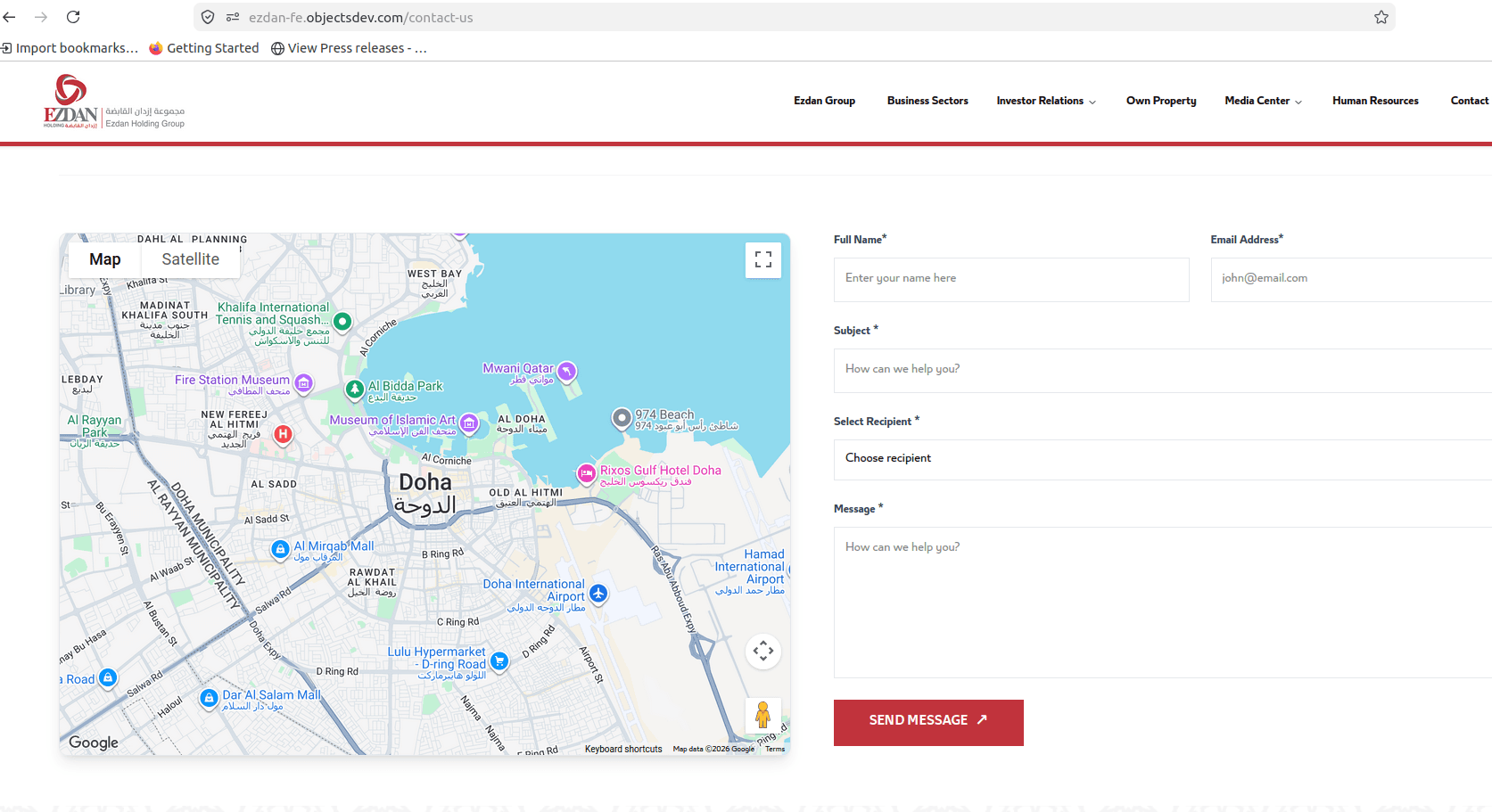Focus the Message text area
The image size is (1492, 812).
pyautogui.click(x=1163, y=603)
